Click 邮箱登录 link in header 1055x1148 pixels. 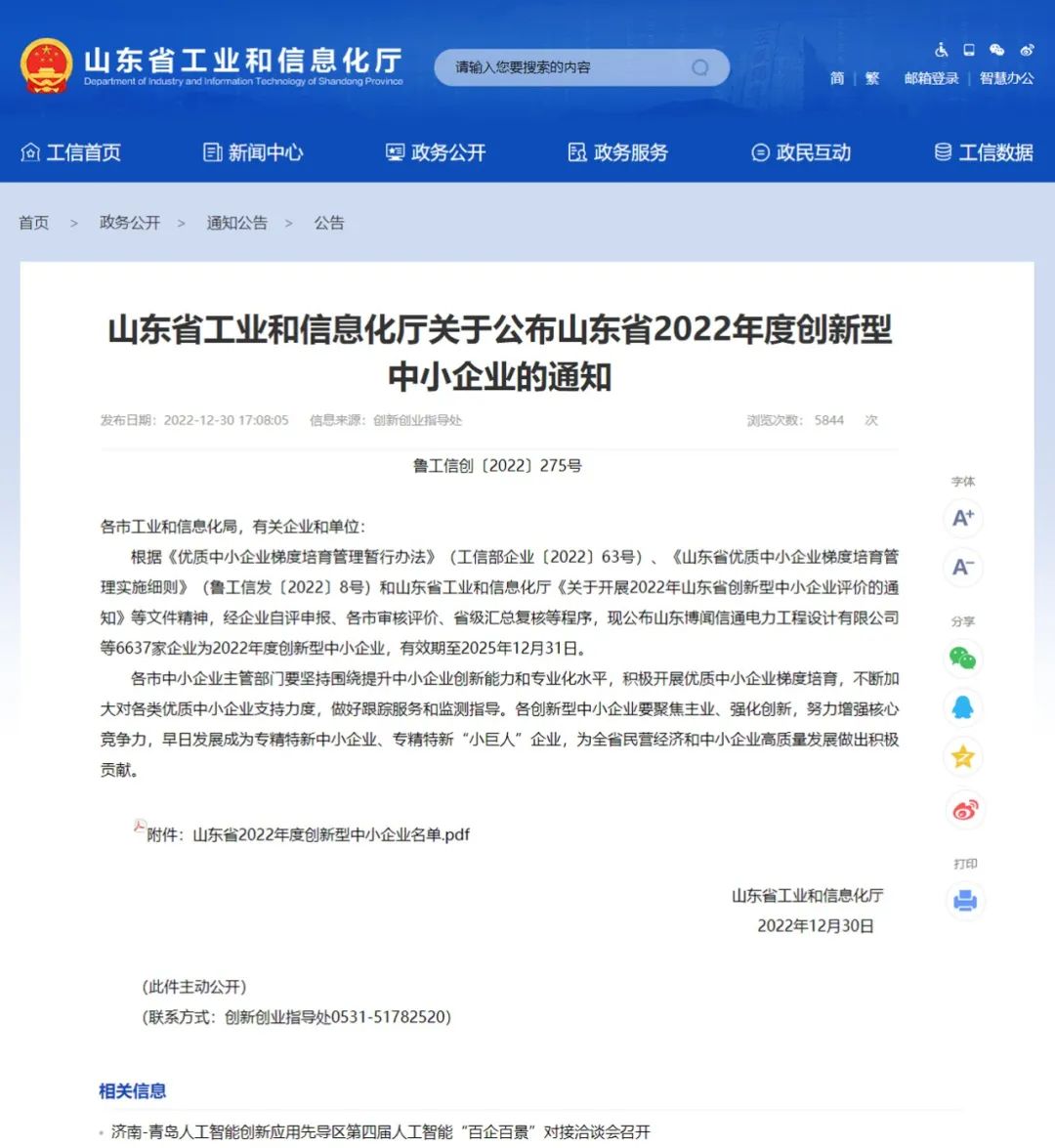pyautogui.click(x=931, y=78)
